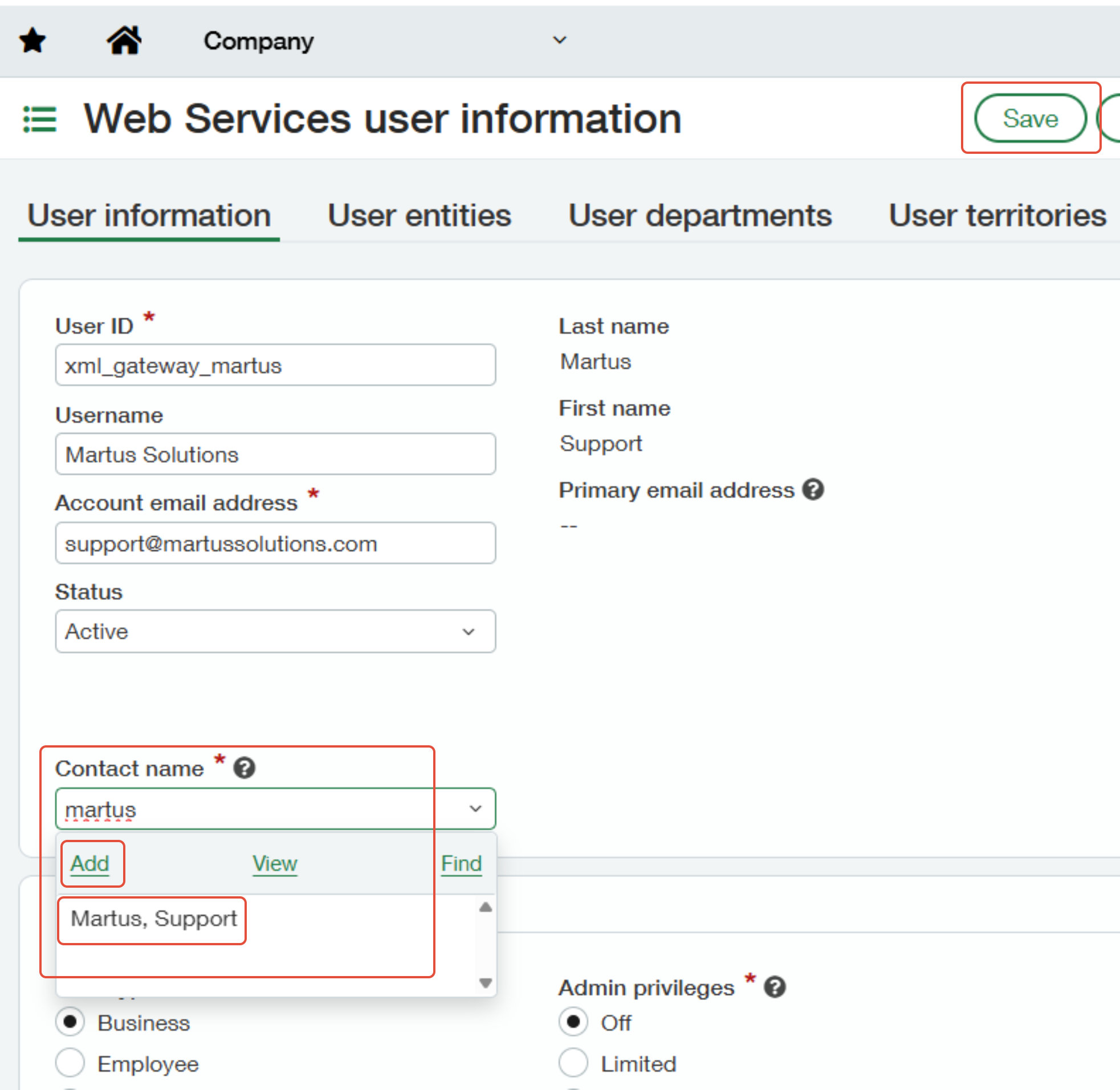
Task: Click the Add link under Contact name
Action: point(90,863)
